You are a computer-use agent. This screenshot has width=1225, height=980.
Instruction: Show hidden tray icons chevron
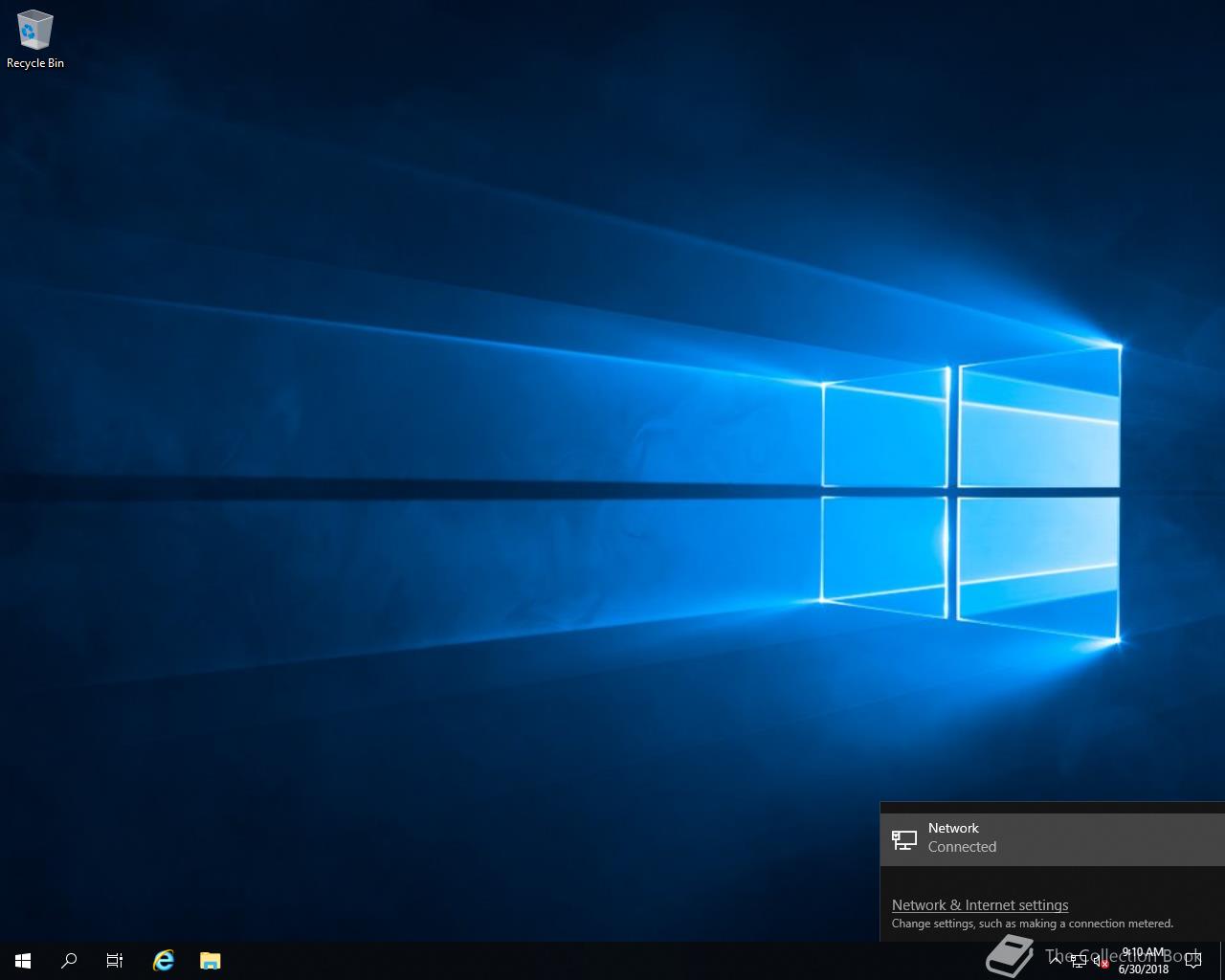pyautogui.click(x=1056, y=961)
